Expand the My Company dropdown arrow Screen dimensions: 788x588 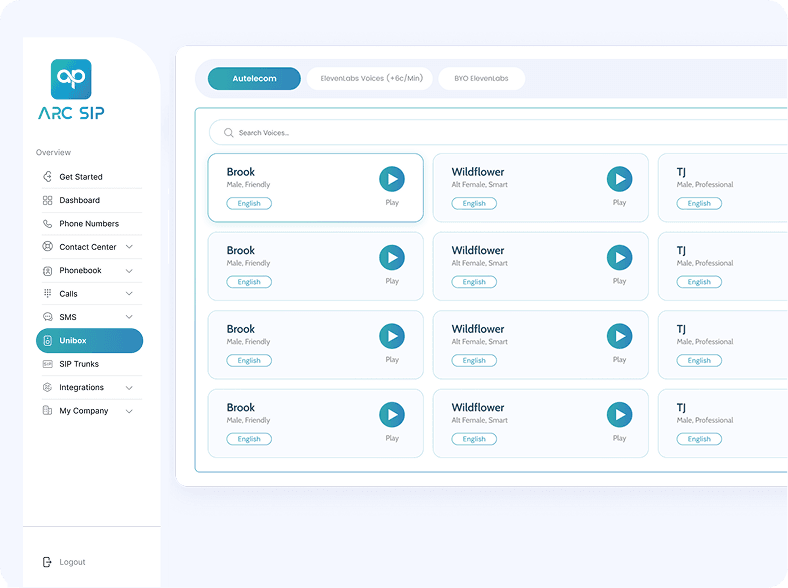pos(129,411)
